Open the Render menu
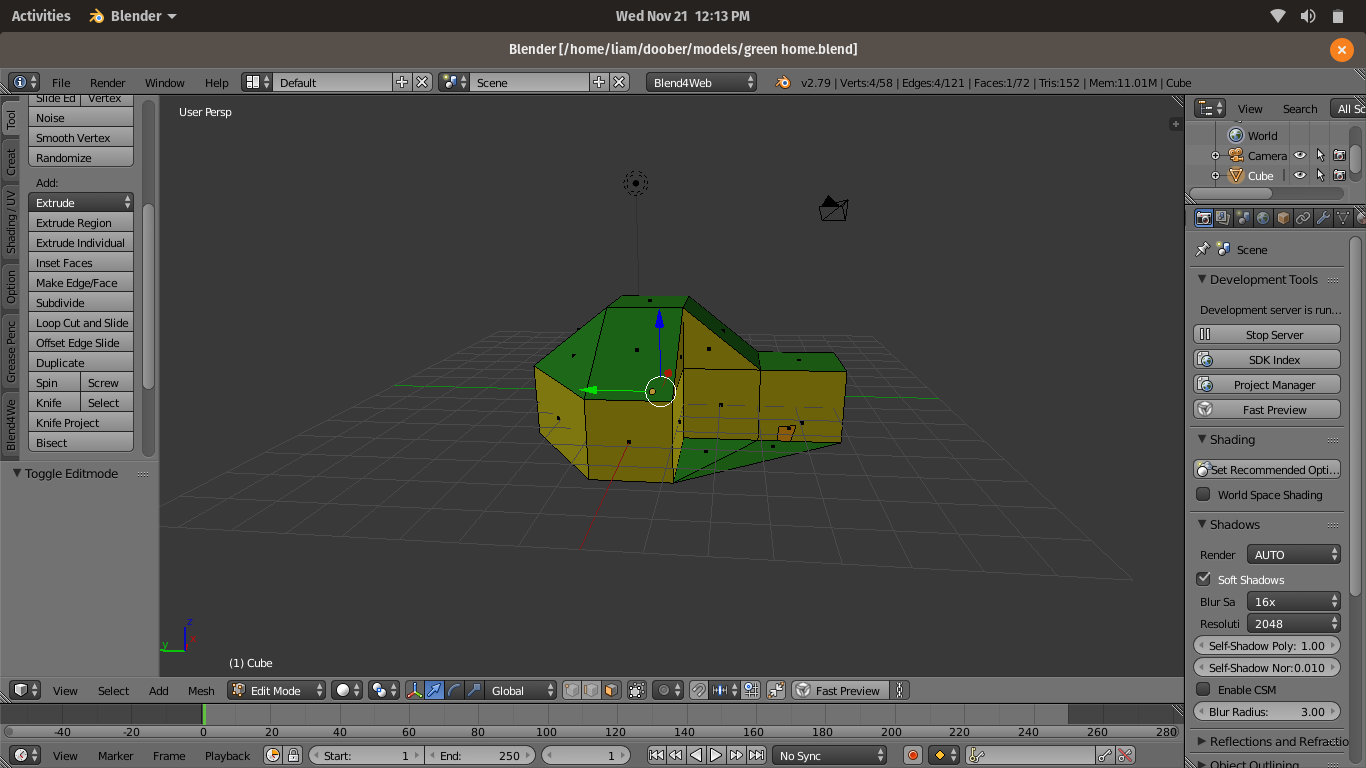The width and height of the screenshot is (1366, 768). tap(107, 83)
